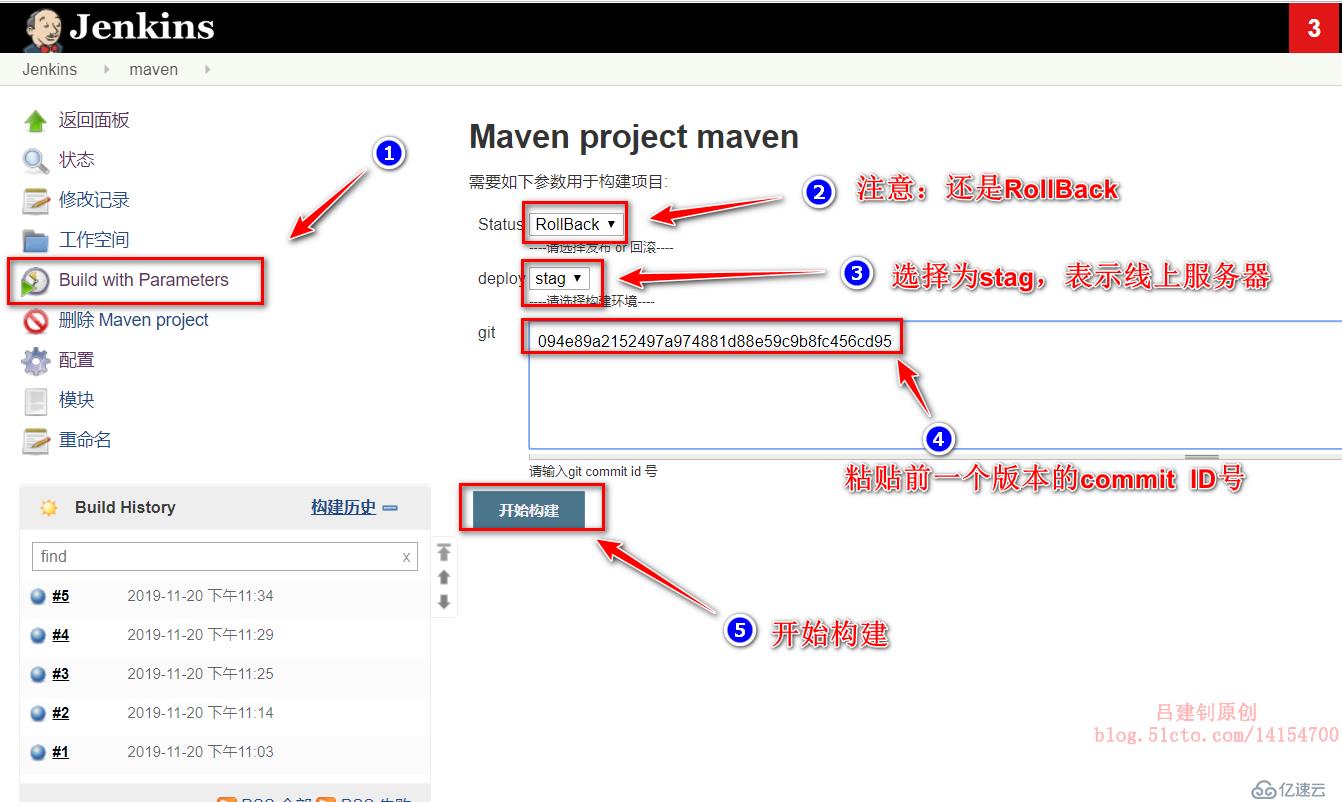Screen dimensions: 1342x802
Task: Click timestamp 2019-11-20 下午11:34
Action: click(200, 596)
